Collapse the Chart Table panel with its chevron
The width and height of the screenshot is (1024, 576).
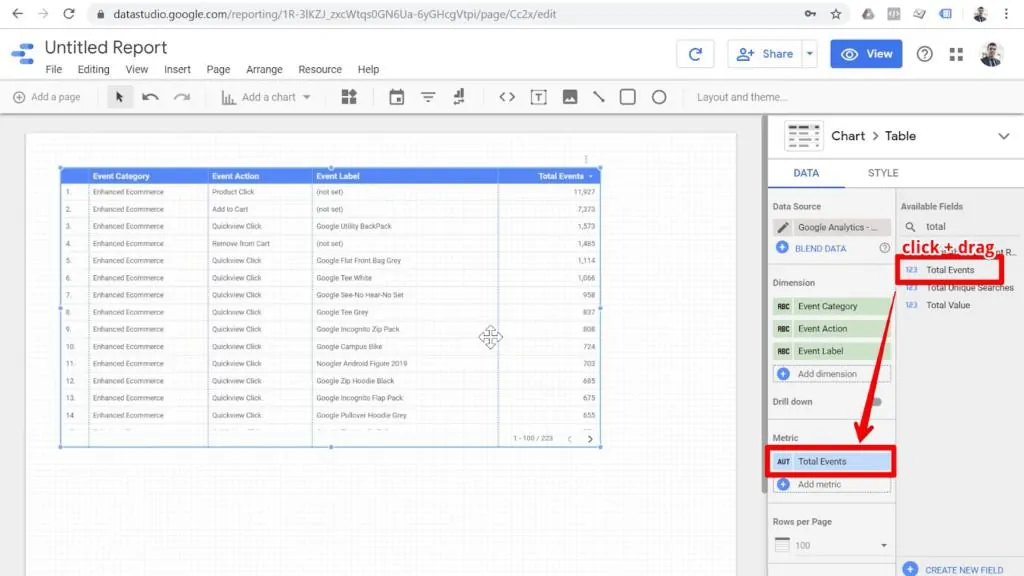(1005, 135)
